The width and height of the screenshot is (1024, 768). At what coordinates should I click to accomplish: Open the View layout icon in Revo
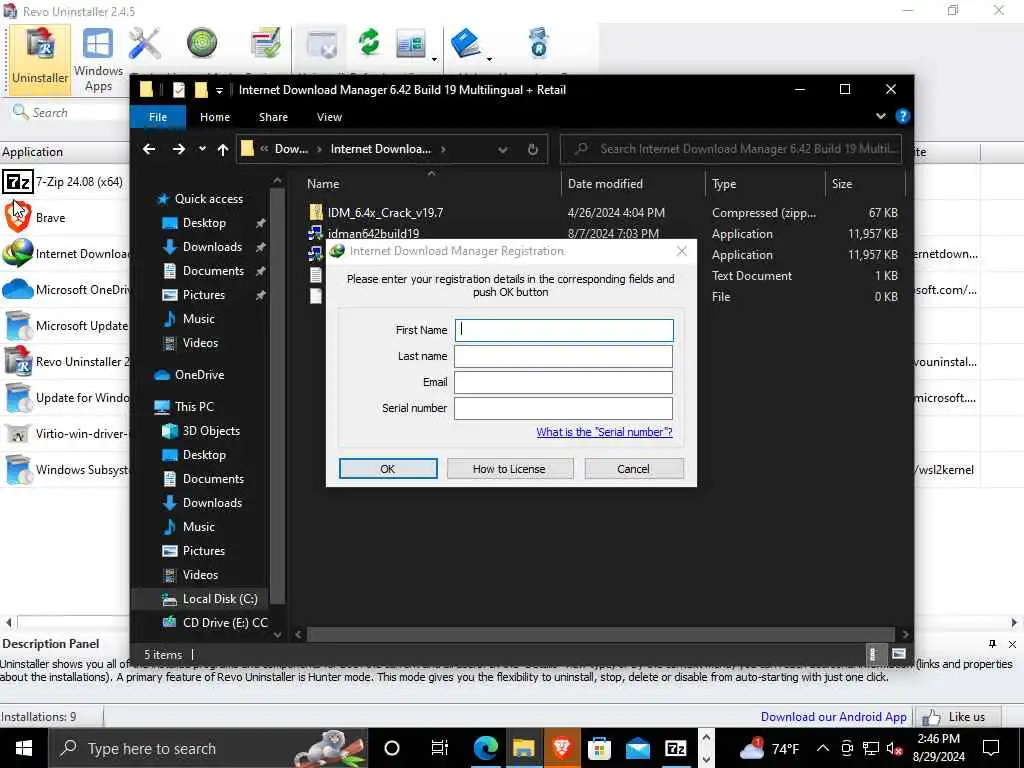(411, 44)
